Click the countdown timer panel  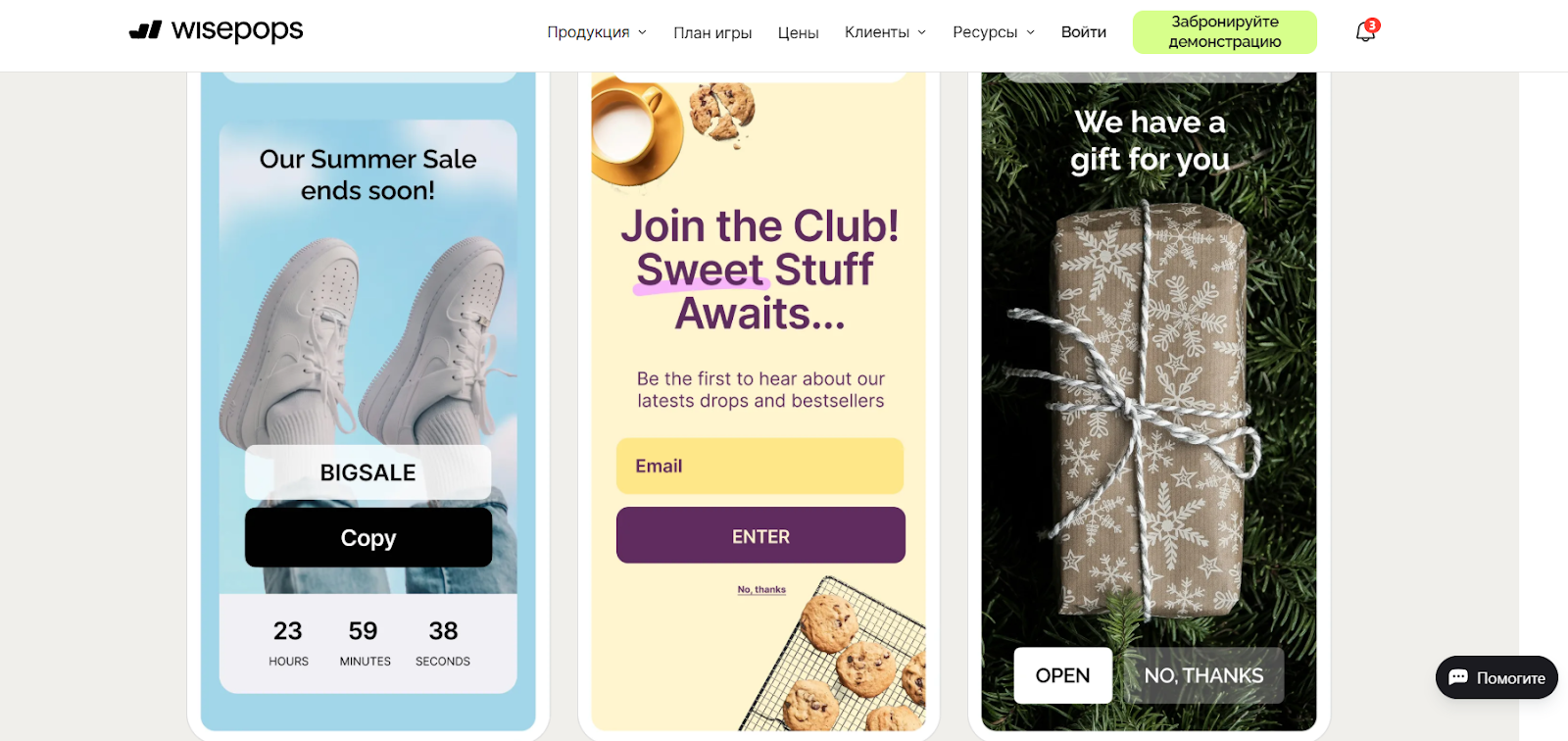[x=368, y=644]
